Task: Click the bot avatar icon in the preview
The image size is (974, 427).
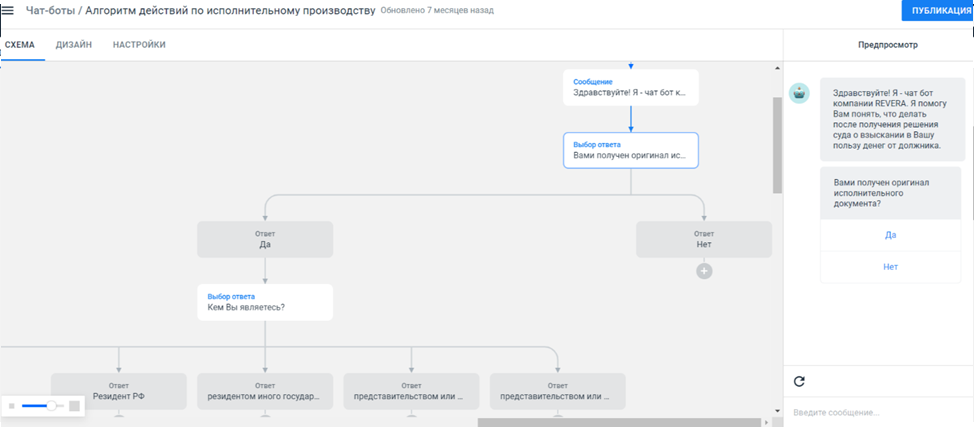Action: (799, 93)
